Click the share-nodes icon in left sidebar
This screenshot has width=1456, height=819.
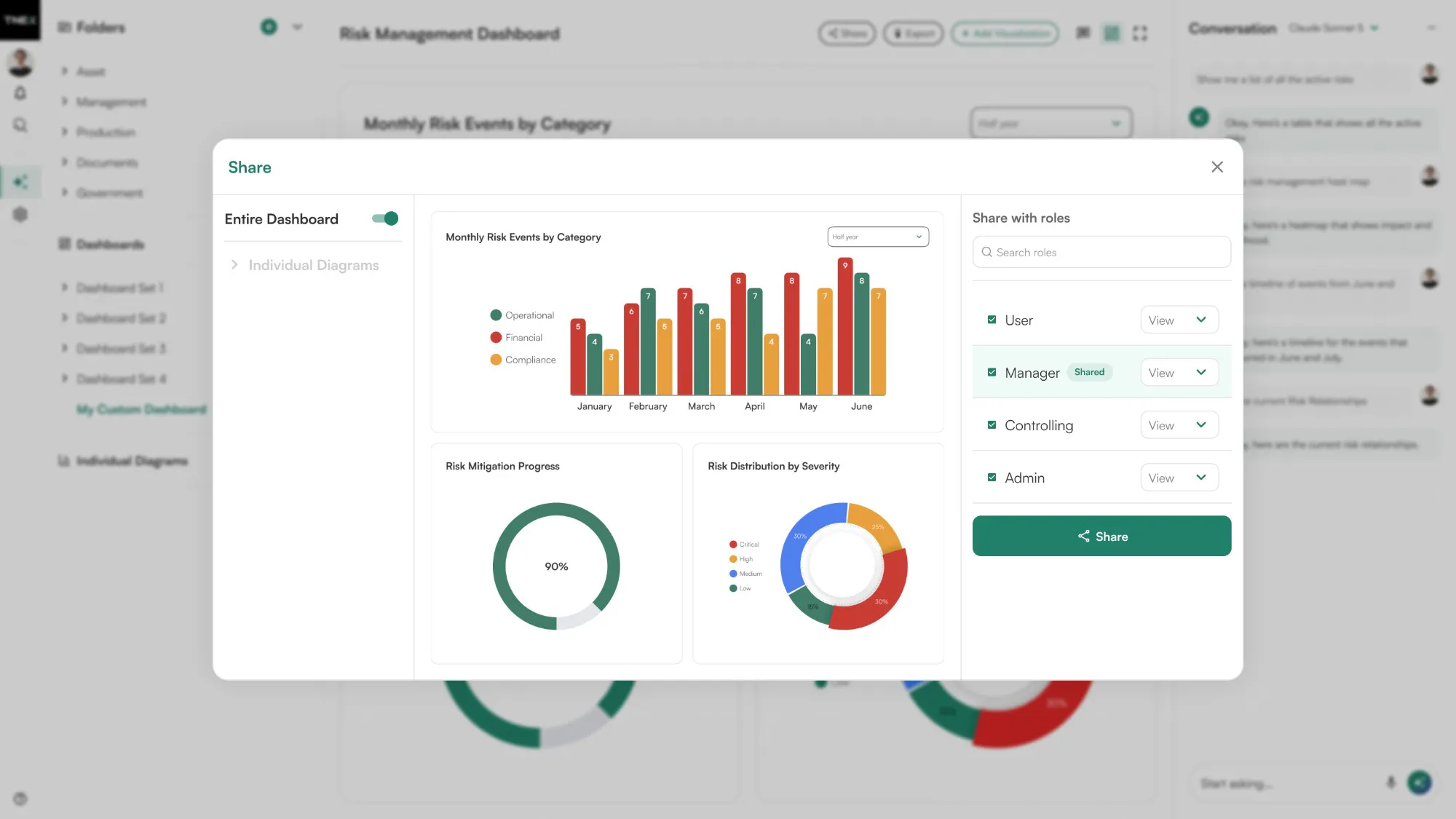tap(20, 181)
